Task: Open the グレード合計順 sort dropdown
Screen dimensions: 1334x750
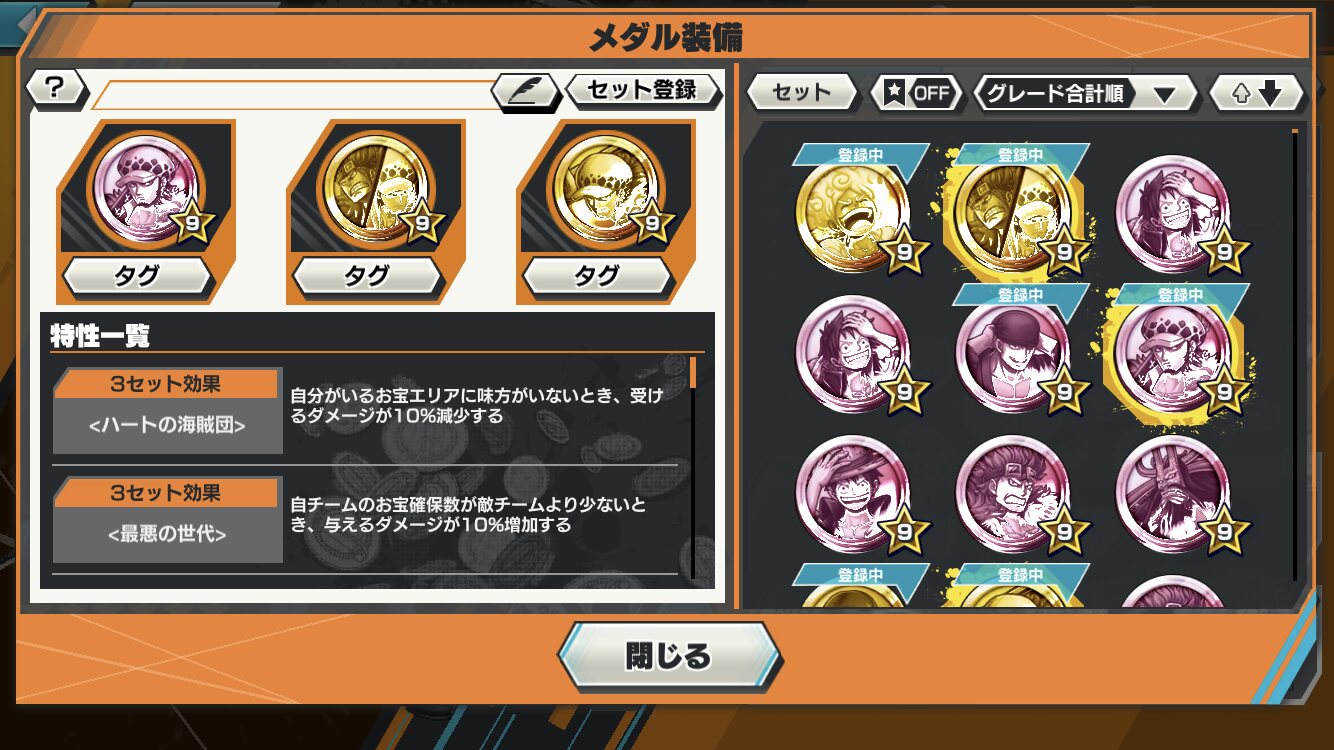Action: click(x=1084, y=93)
